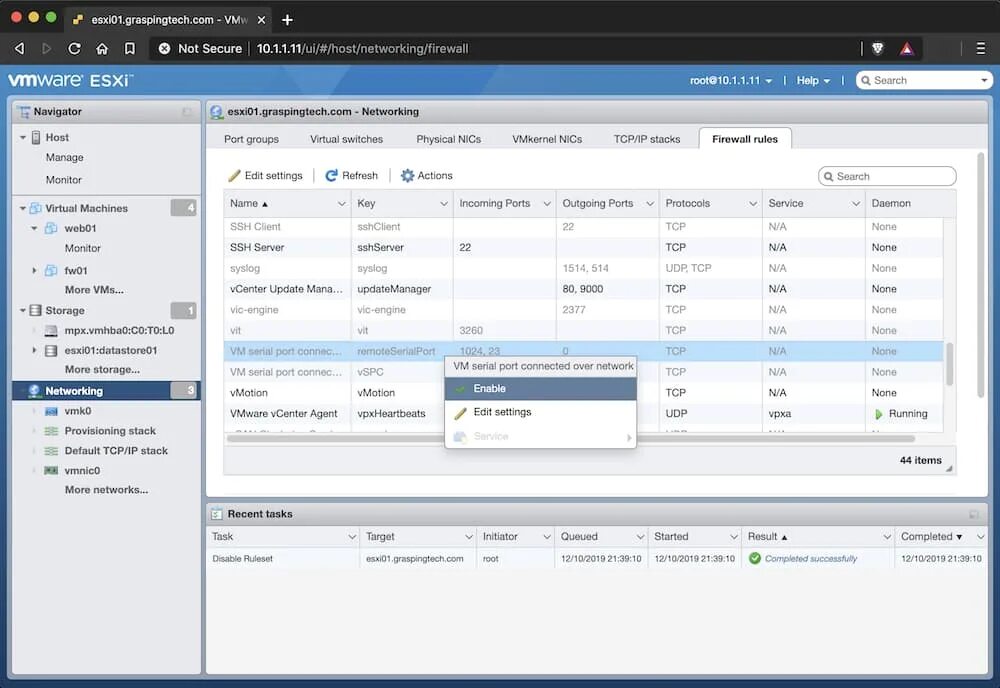Screen dimensions: 1000x688
Task: Click the Networking globe icon in Navigator
Action: pyautogui.click(x=34, y=391)
